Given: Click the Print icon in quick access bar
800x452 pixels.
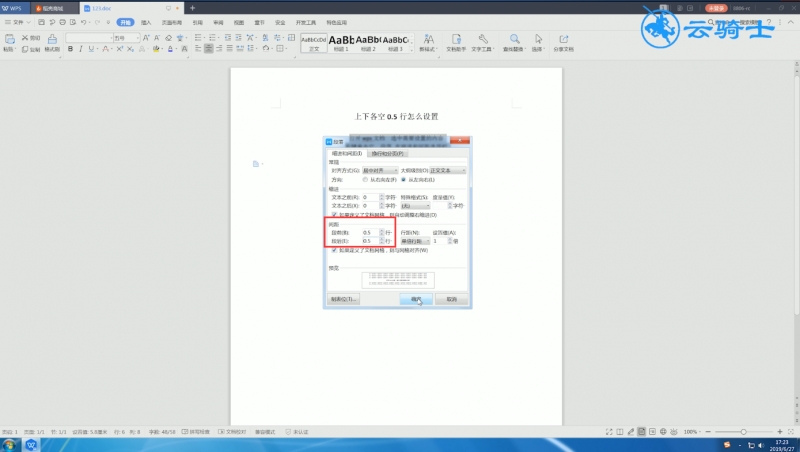Looking at the screenshot, I should click(x=62, y=22).
